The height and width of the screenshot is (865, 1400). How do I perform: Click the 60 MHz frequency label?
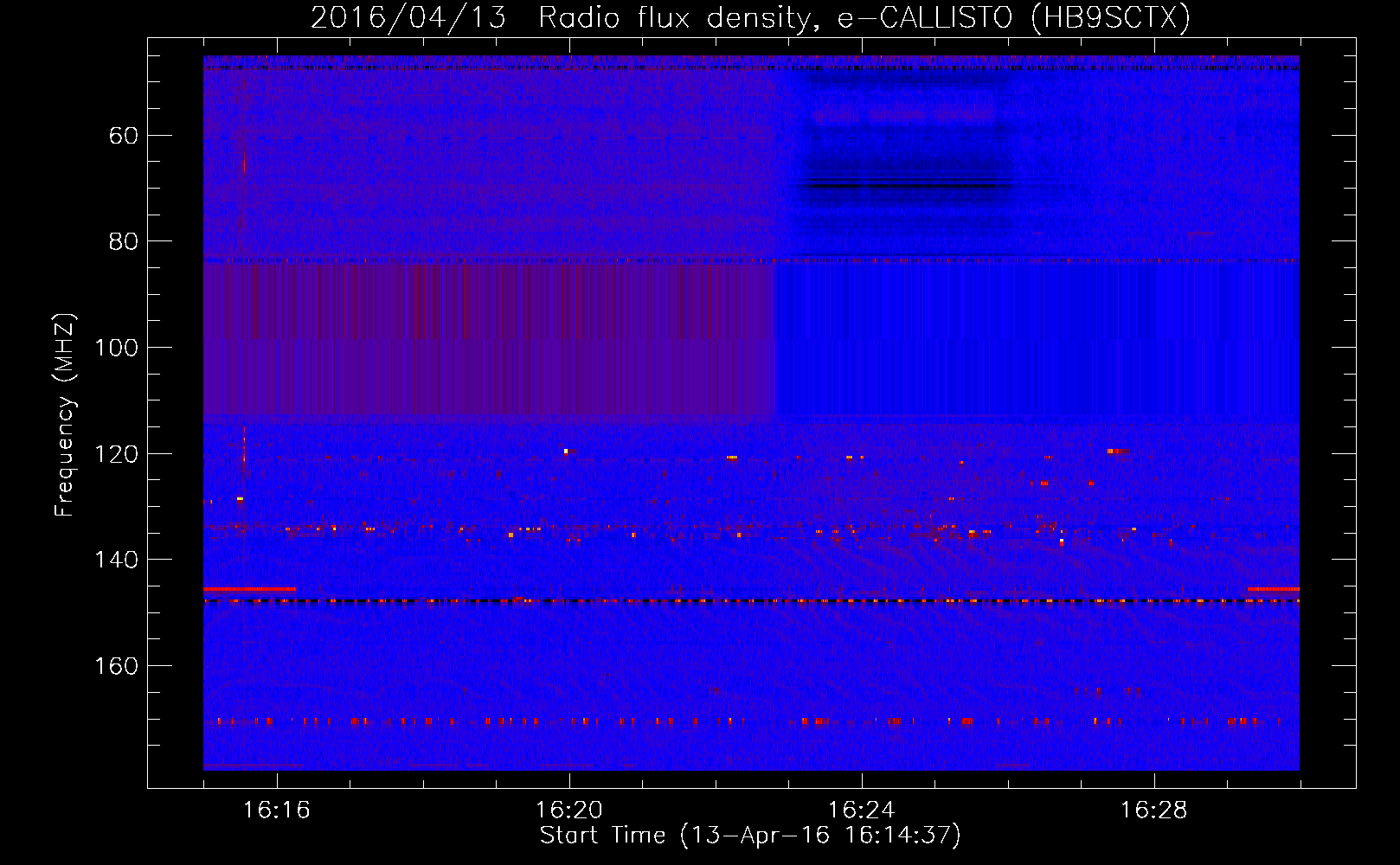point(124,136)
